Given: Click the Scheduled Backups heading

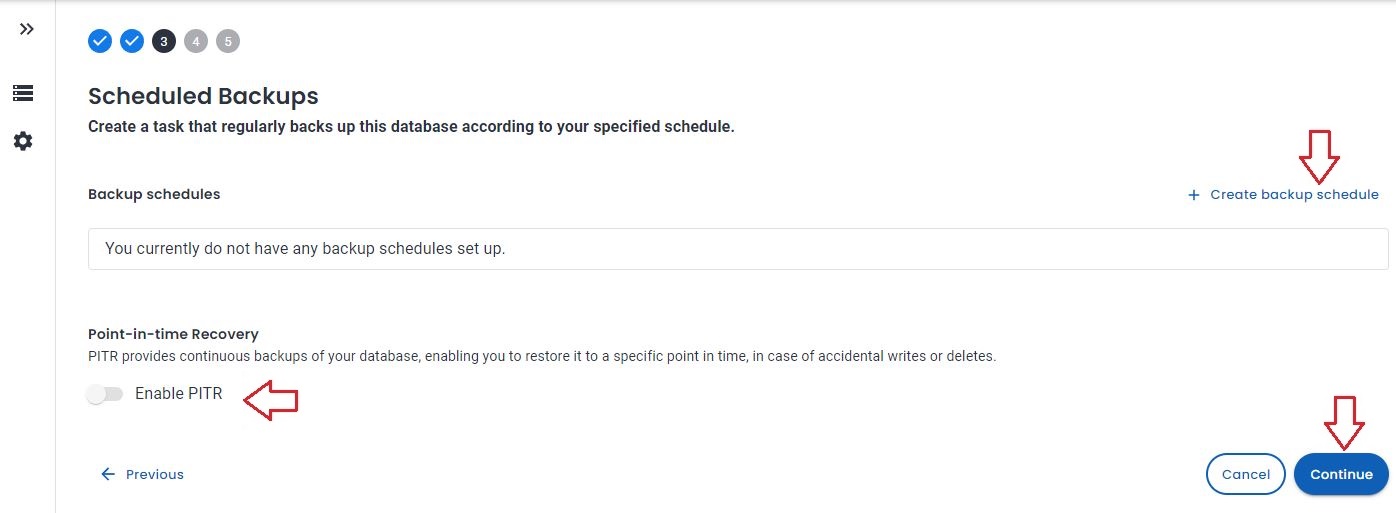Looking at the screenshot, I should 203,96.
